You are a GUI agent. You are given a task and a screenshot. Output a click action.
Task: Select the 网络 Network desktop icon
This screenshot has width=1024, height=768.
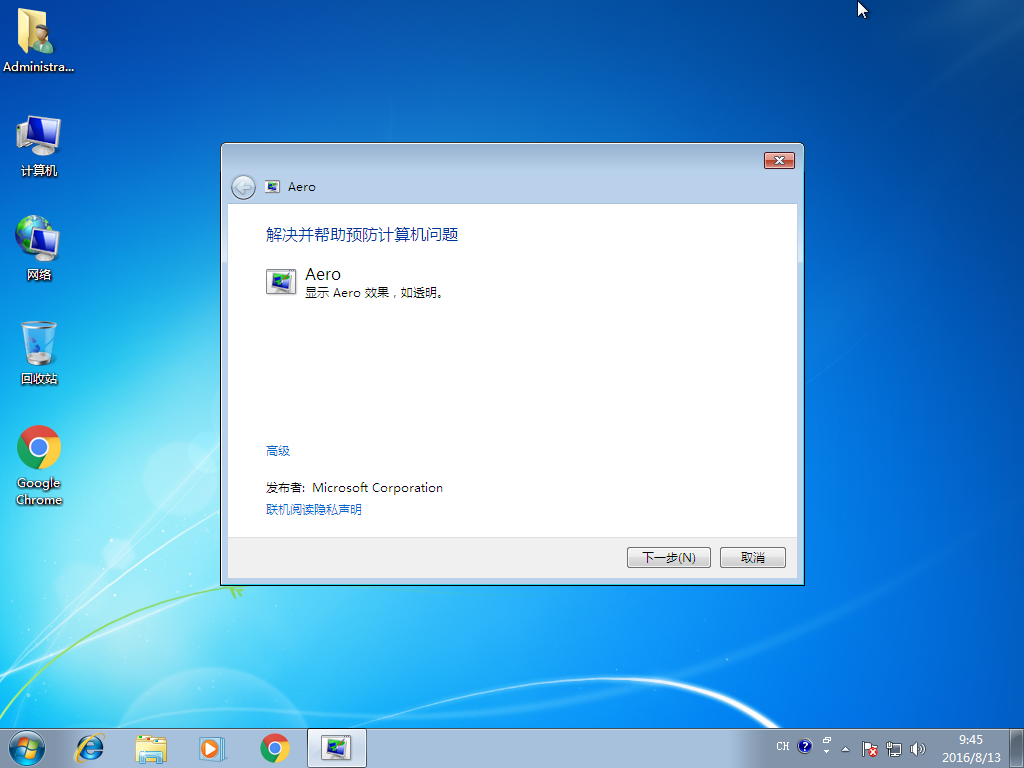pos(39,248)
